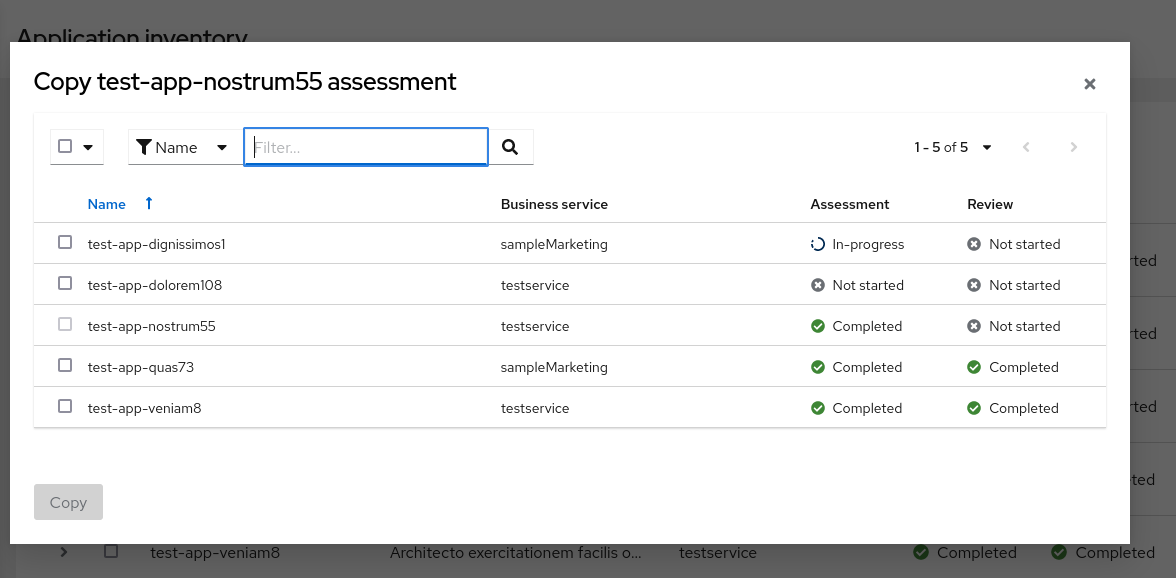Click the In-progress status icon for dignissimos1
The image size is (1176, 578).
[818, 244]
